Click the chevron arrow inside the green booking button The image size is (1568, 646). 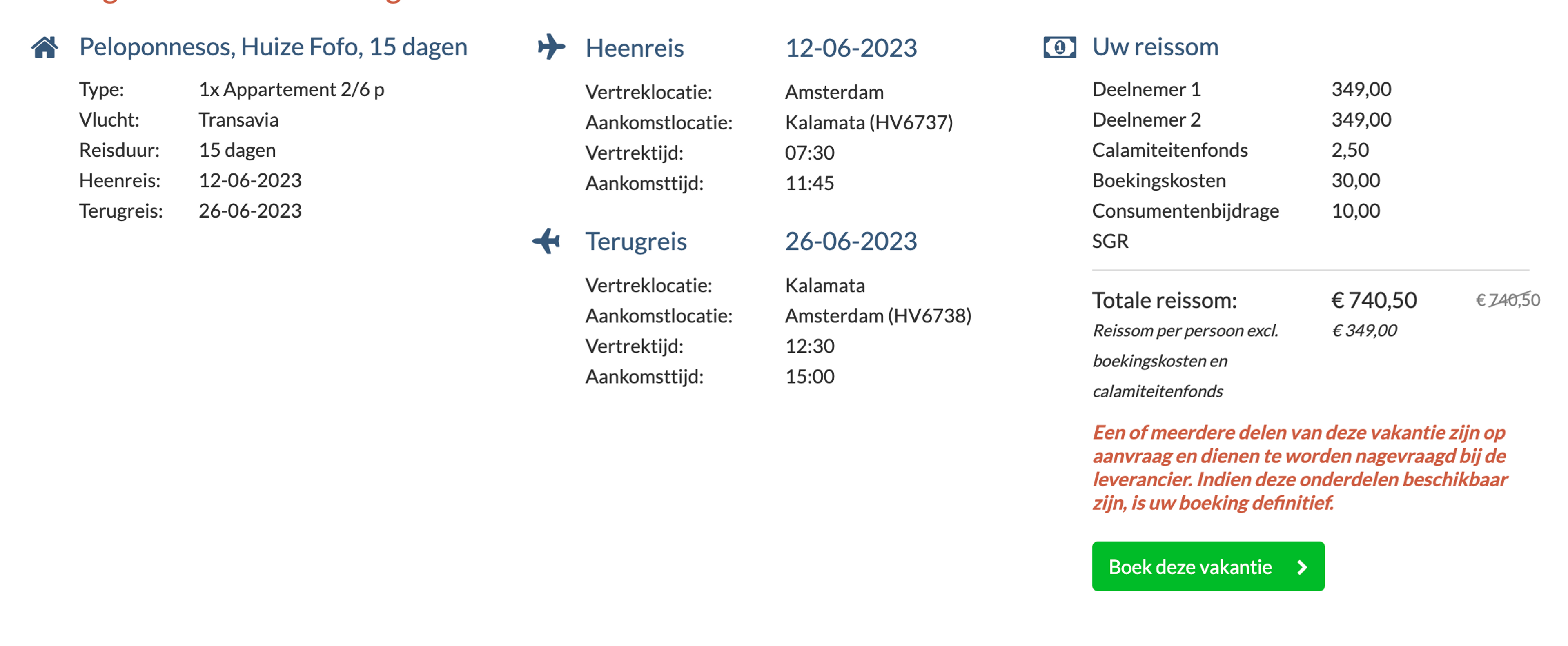[x=1302, y=567]
